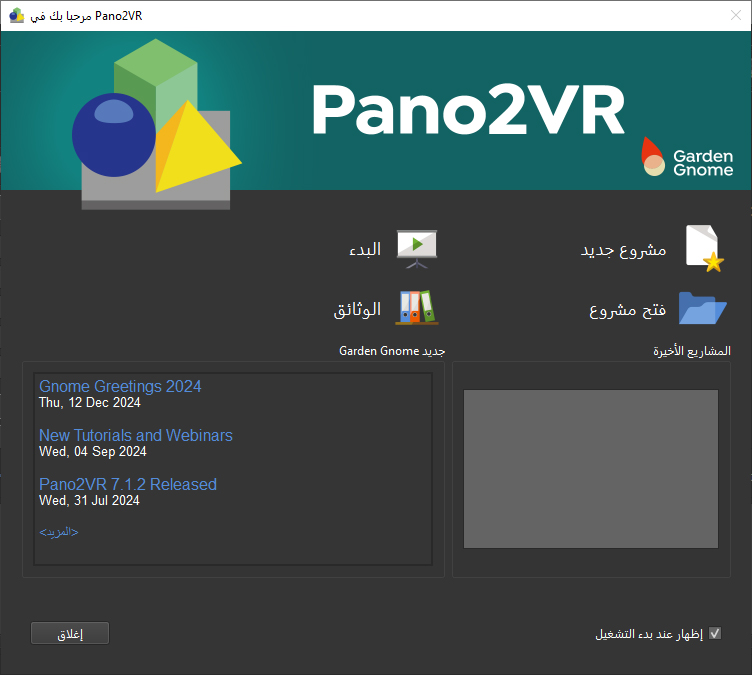
Task: Click the 'المشاريع الأخيرة' heading
Action: click(x=692, y=351)
